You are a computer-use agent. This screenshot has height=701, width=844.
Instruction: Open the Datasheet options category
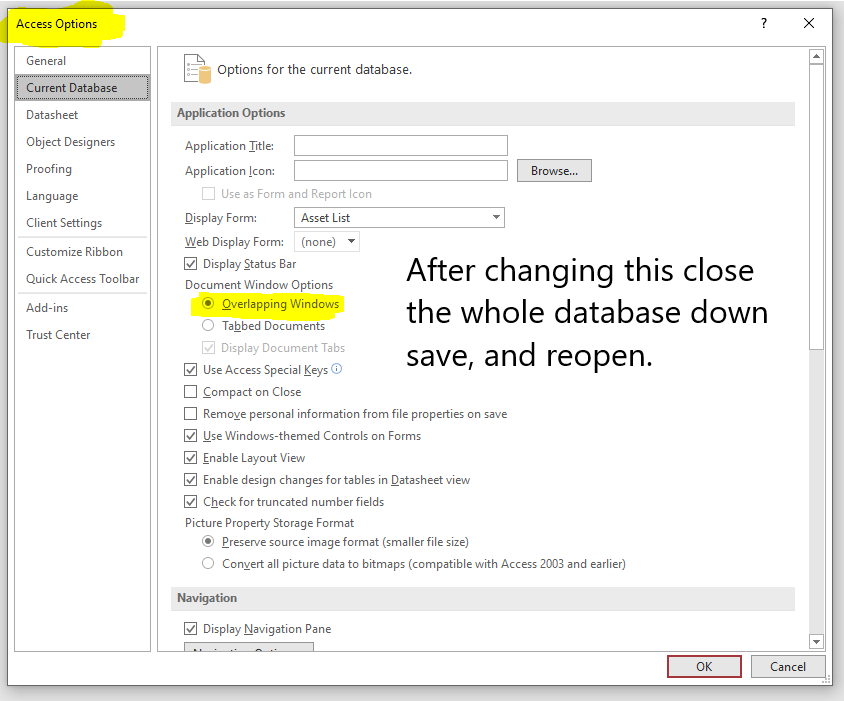pyautogui.click(x=82, y=115)
